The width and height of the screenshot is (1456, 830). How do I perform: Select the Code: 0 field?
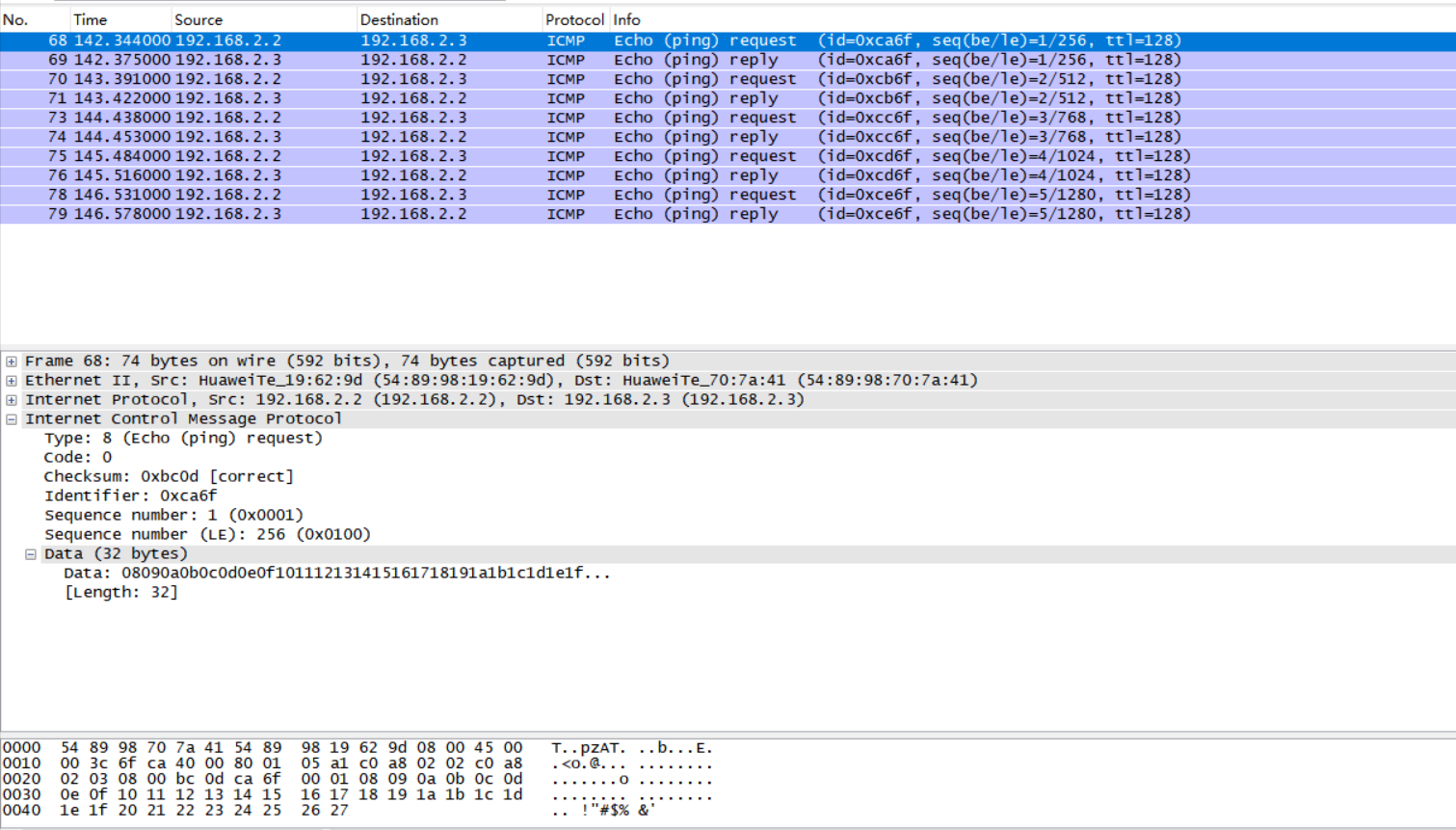78,458
